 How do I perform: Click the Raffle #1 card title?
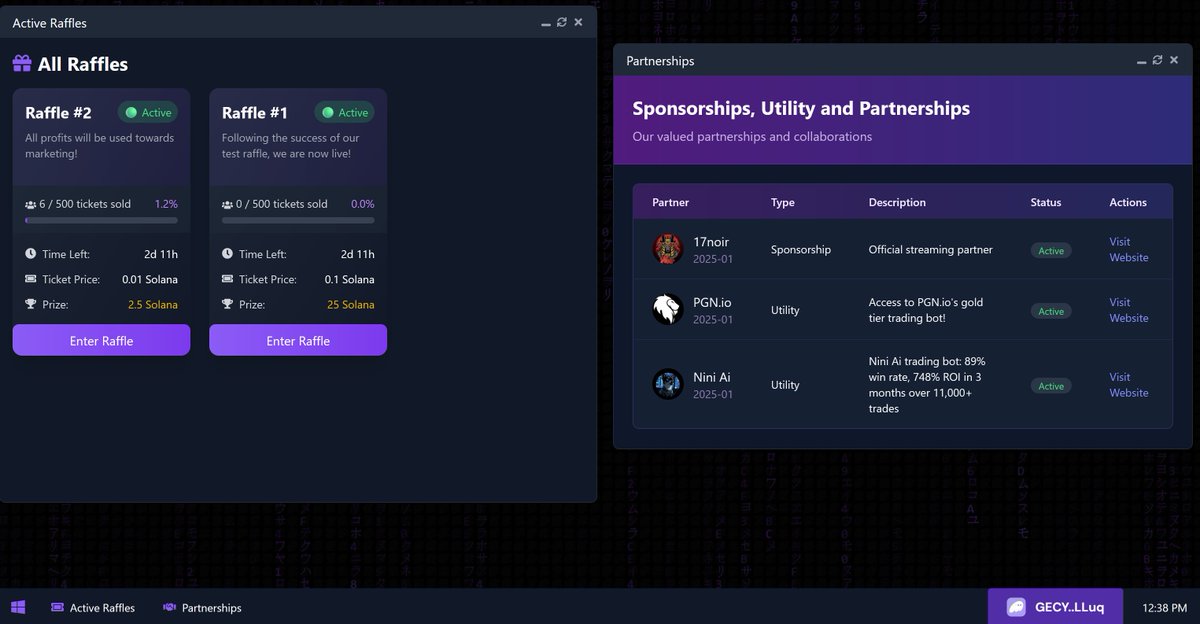click(255, 113)
